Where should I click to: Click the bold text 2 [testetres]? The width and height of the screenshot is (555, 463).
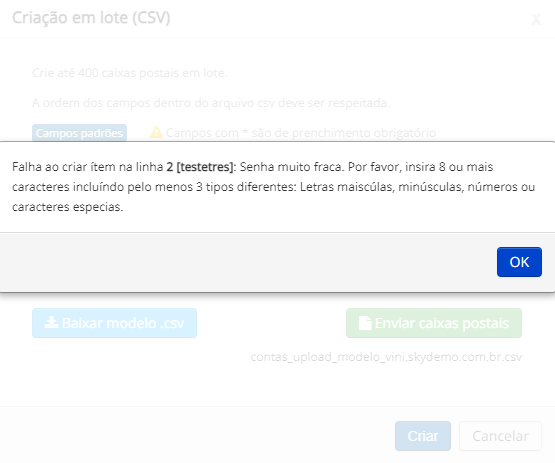[x=200, y=167]
